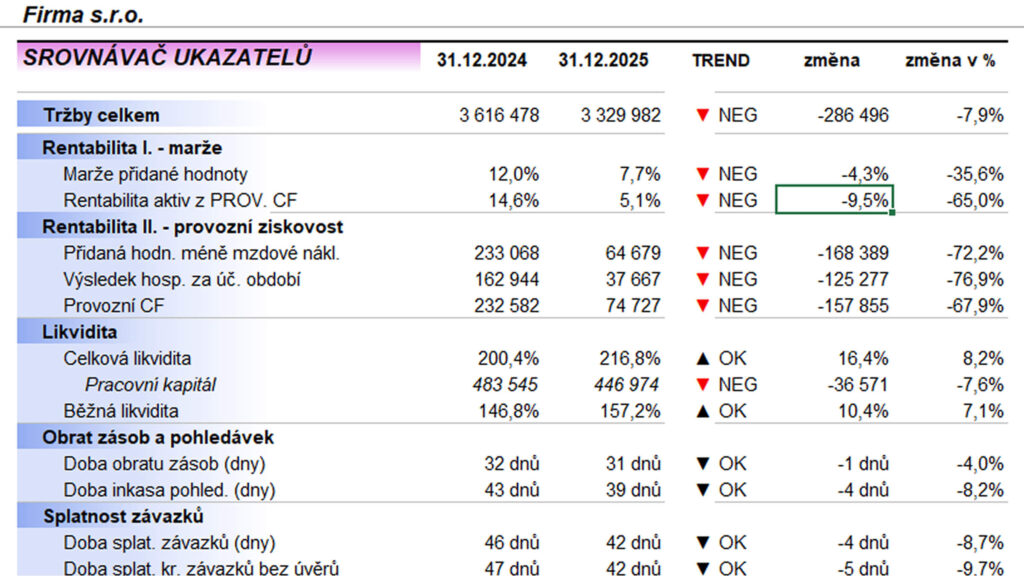Select the Tržby celkem value 3 616 478
Viewport: 1024px width, 576px height.
[x=499, y=115]
